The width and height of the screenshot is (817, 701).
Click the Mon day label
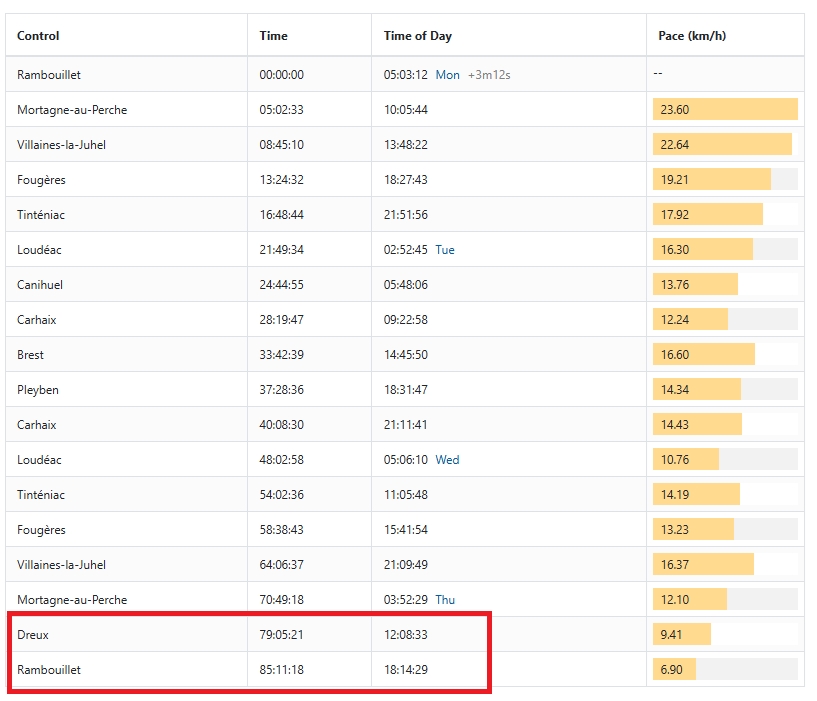[x=448, y=75]
